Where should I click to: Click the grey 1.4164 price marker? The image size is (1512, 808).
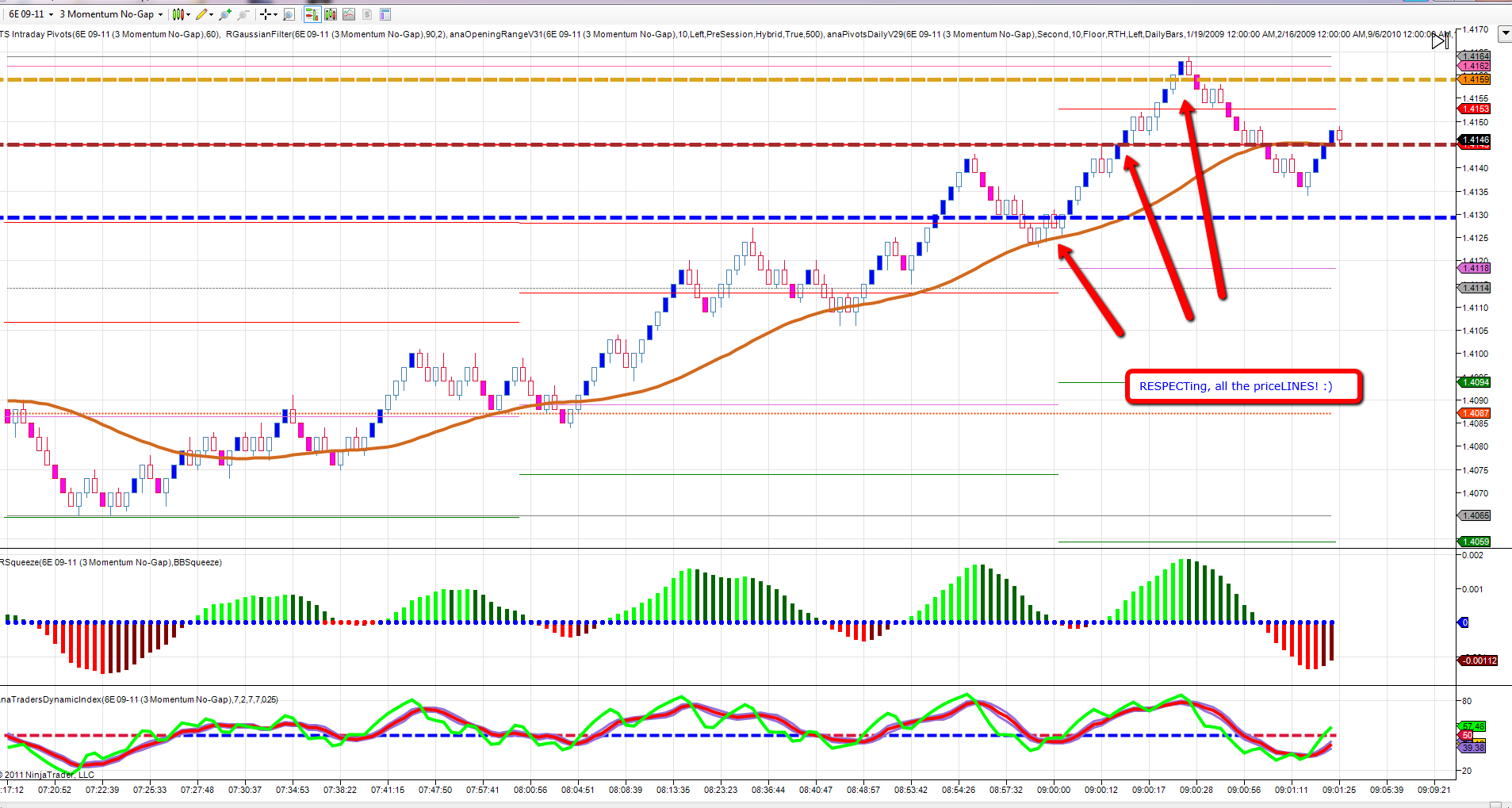click(x=1475, y=56)
